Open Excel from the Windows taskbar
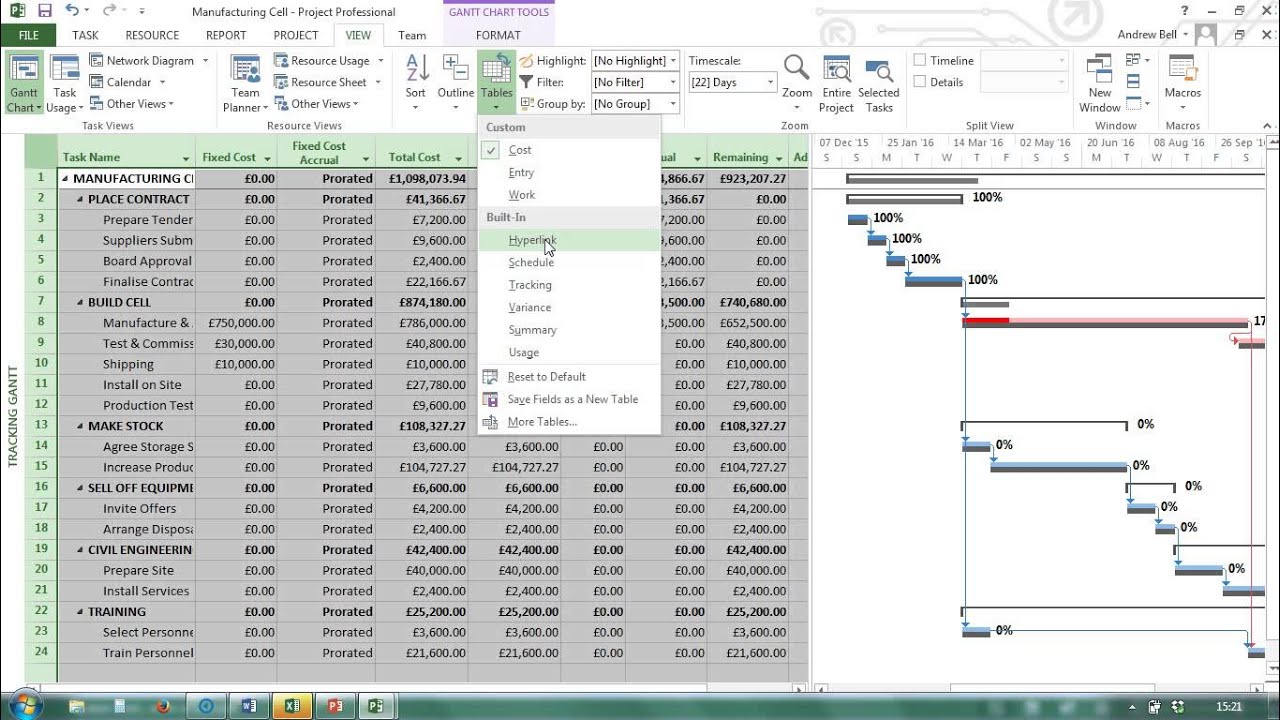 coord(291,706)
